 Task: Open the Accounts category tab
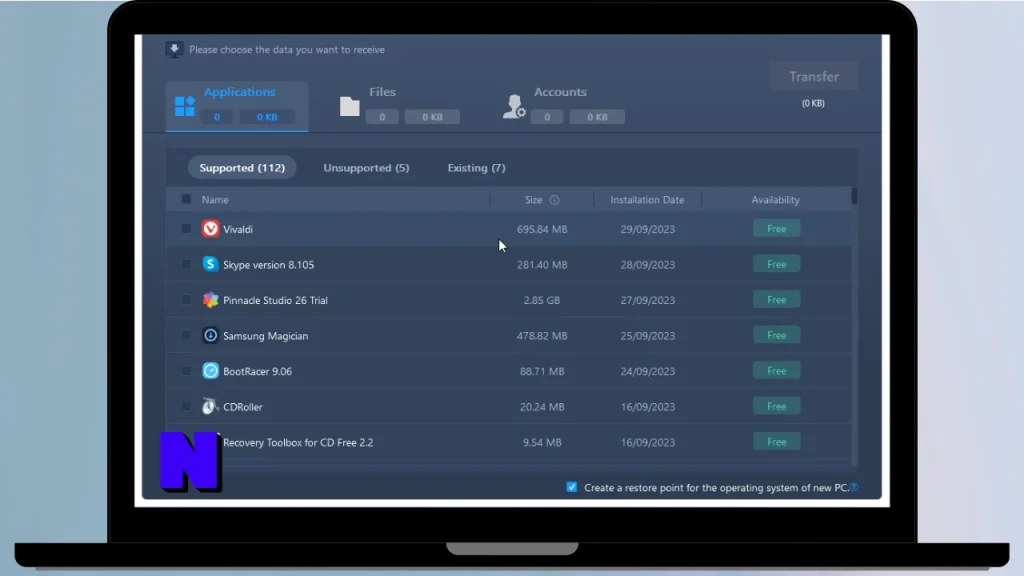(563, 105)
